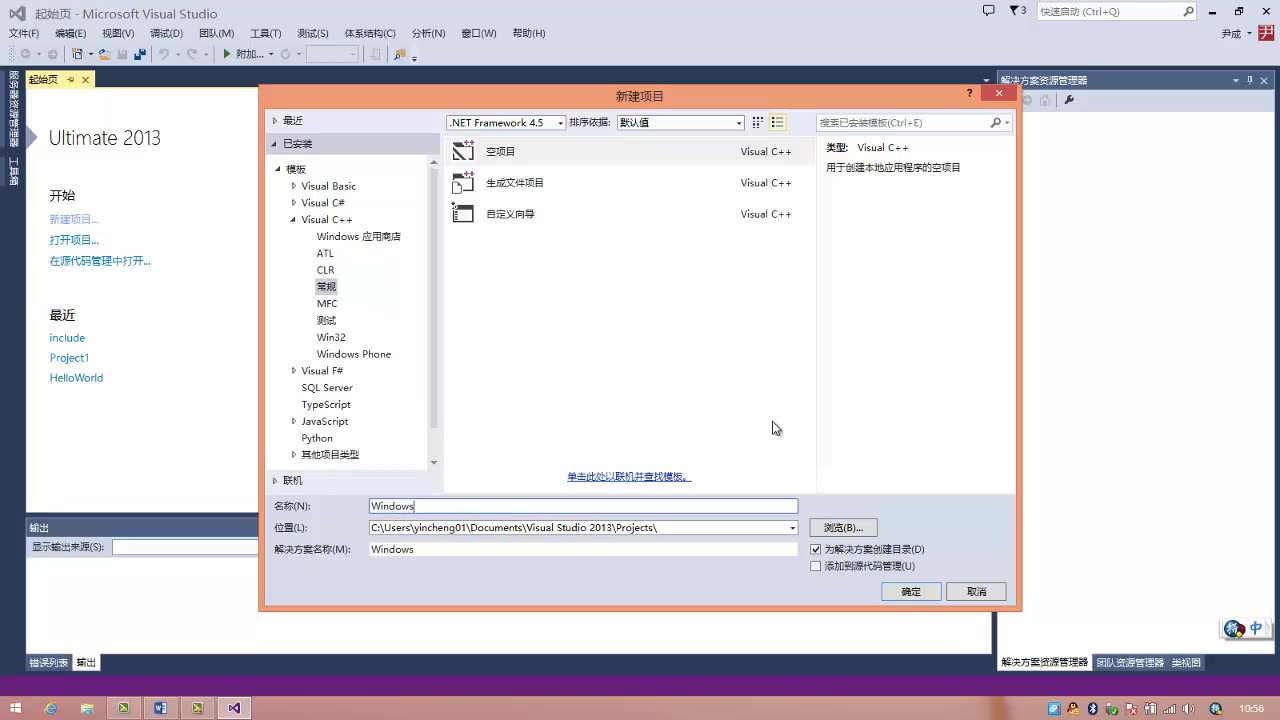The height and width of the screenshot is (720, 1280).
Task: Open Word from the taskbar
Action: (x=160, y=708)
